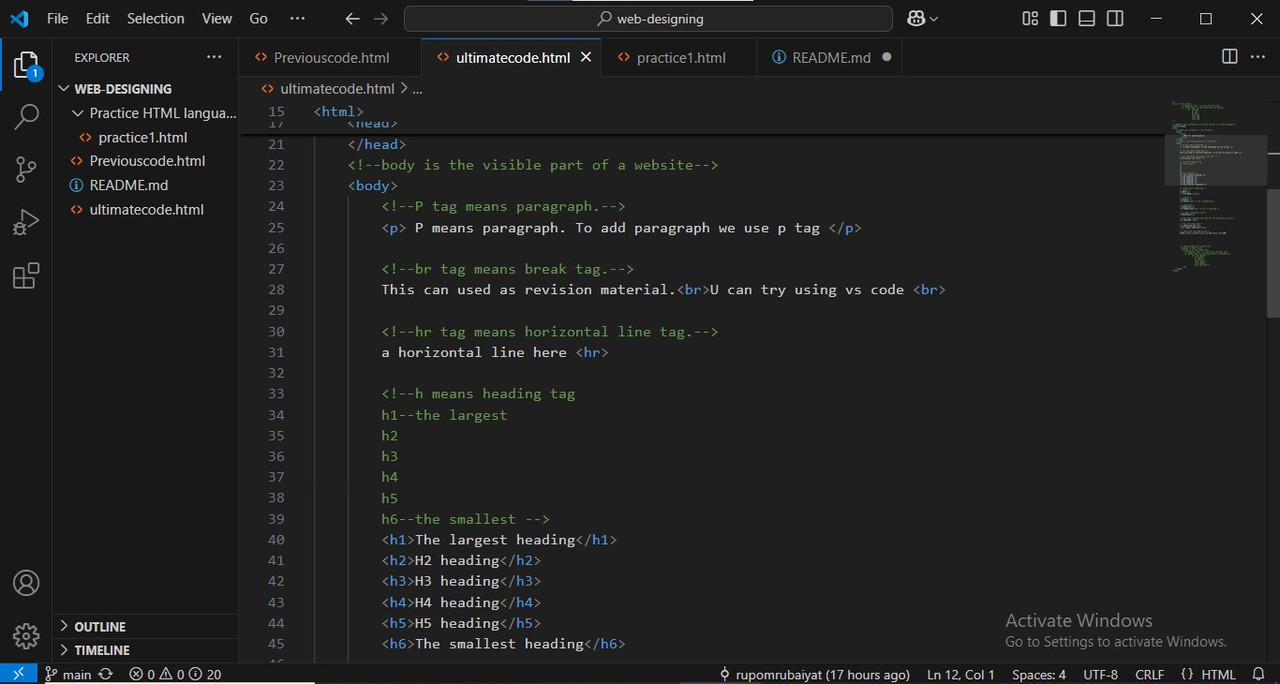Image resolution: width=1280 pixels, height=684 pixels.
Task: Click line number 28 in gutter
Action: point(276,290)
